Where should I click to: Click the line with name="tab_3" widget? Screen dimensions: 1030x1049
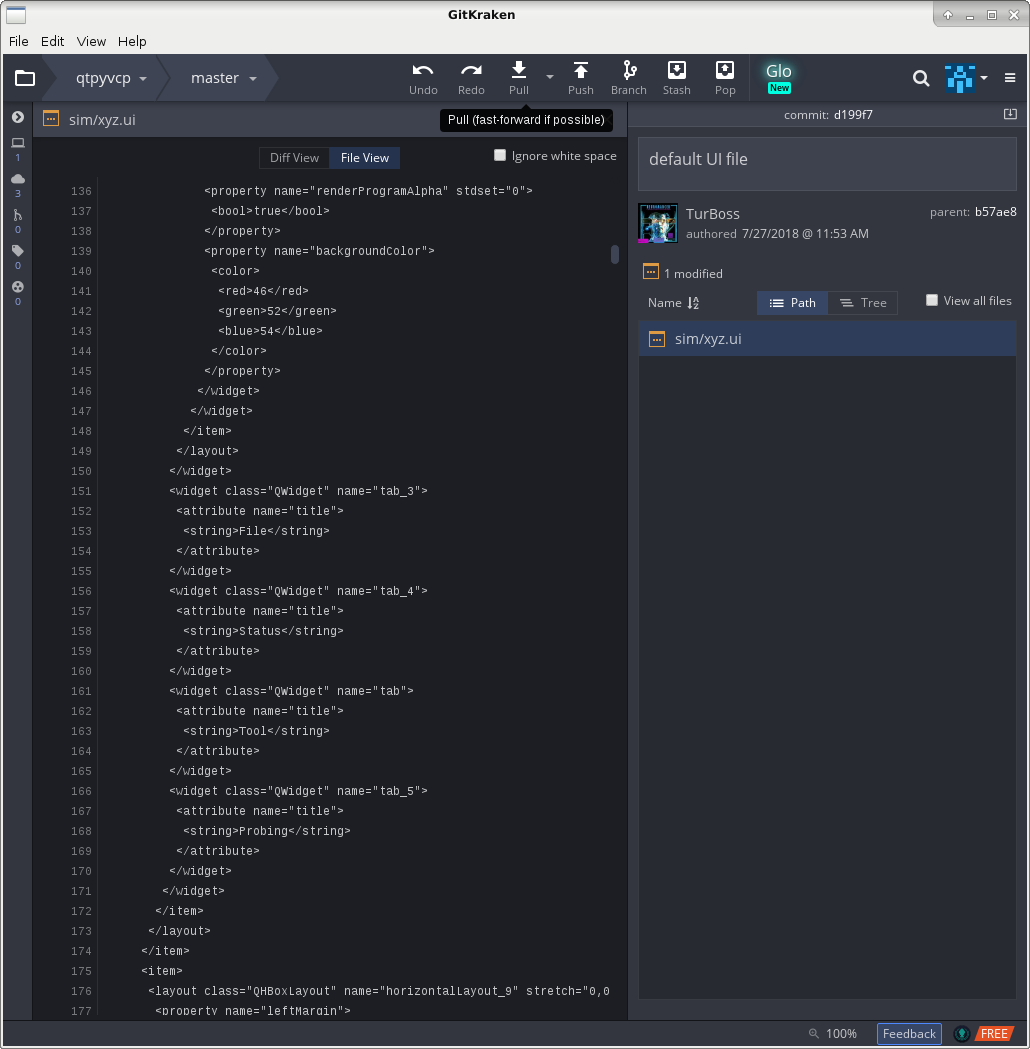point(298,491)
